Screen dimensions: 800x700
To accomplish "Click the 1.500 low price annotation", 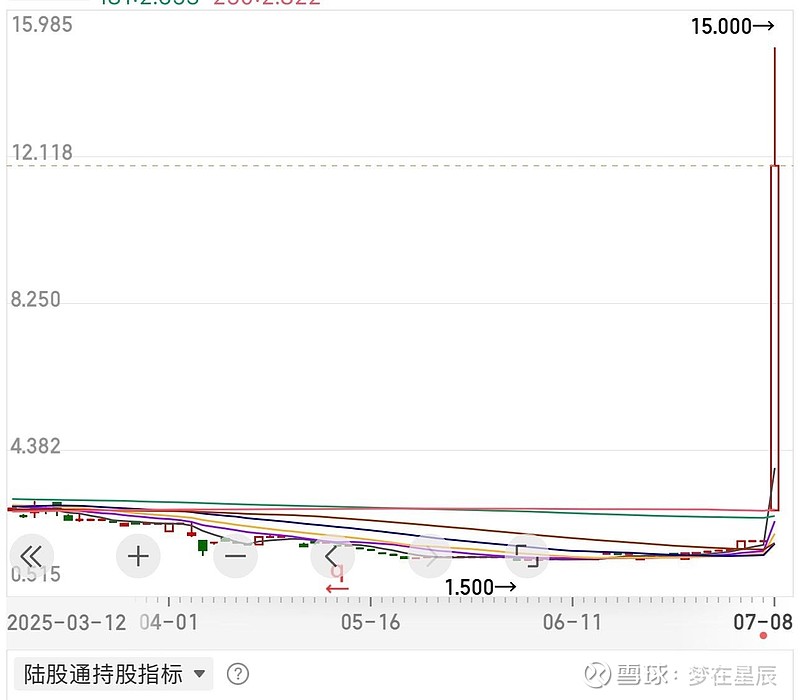I will tap(480, 587).
